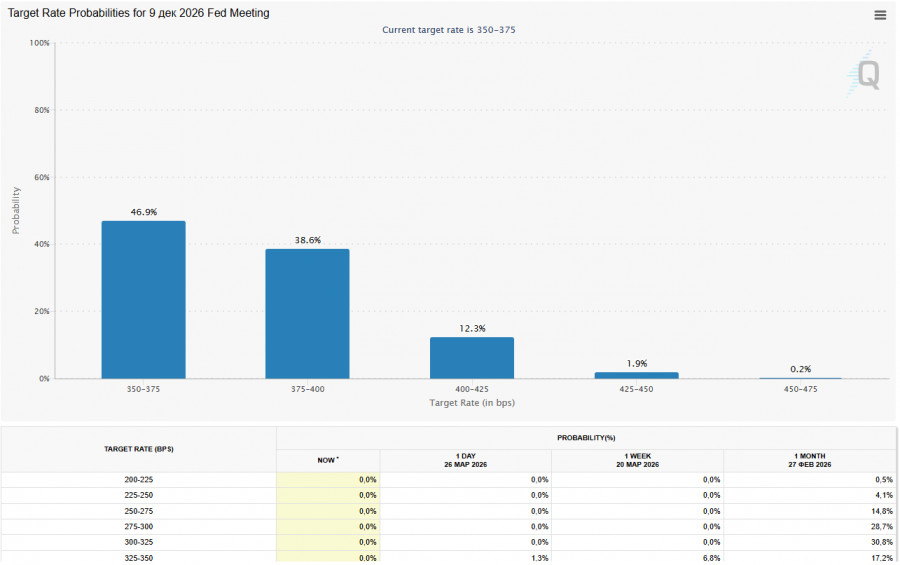This screenshot has height=565, width=900.
Task: Click the 38.6% data label
Action: 307,240
